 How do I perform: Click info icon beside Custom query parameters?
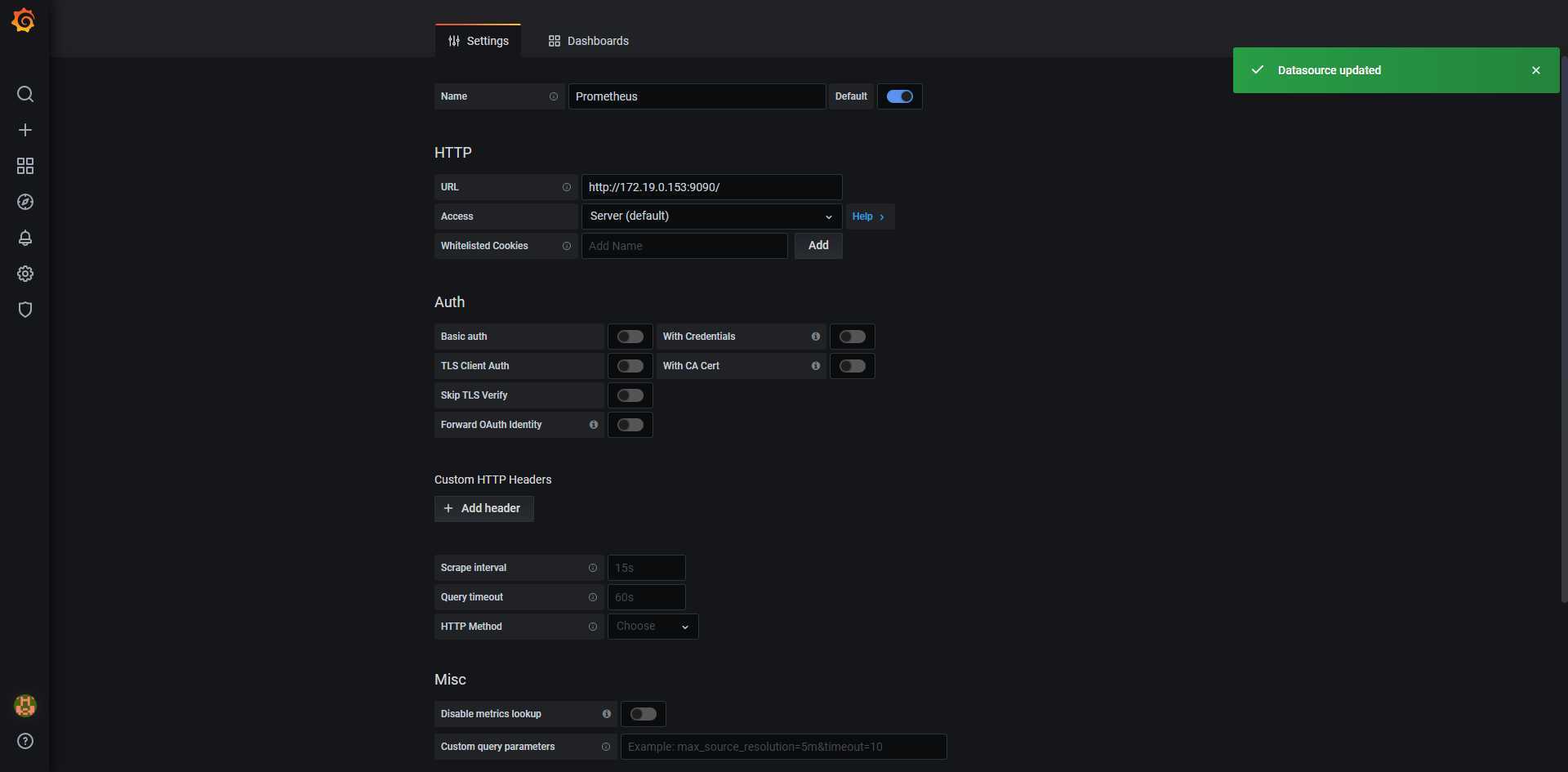point(606,747)
